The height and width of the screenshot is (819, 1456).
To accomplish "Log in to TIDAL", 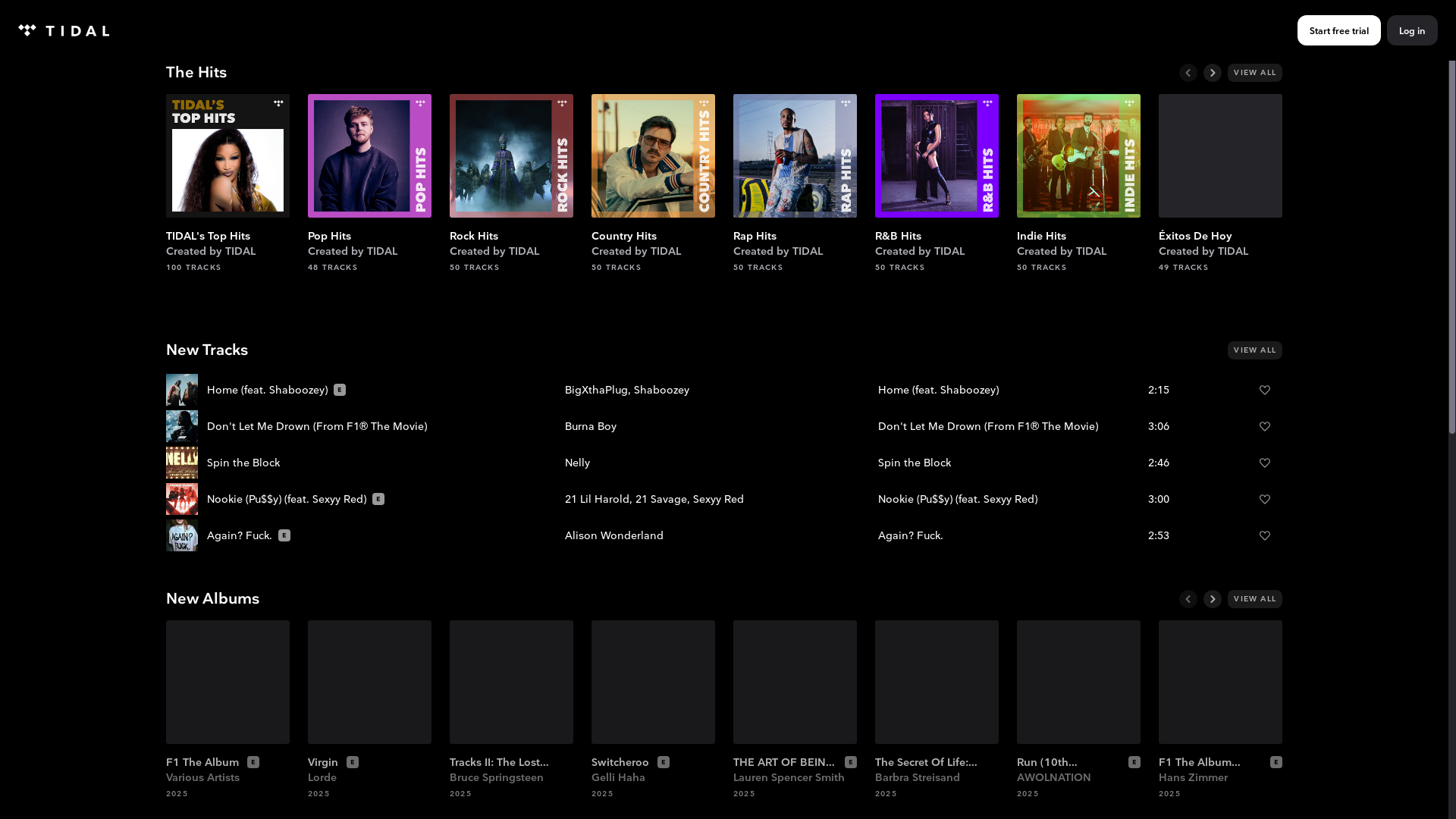I will coord(1412,30).
